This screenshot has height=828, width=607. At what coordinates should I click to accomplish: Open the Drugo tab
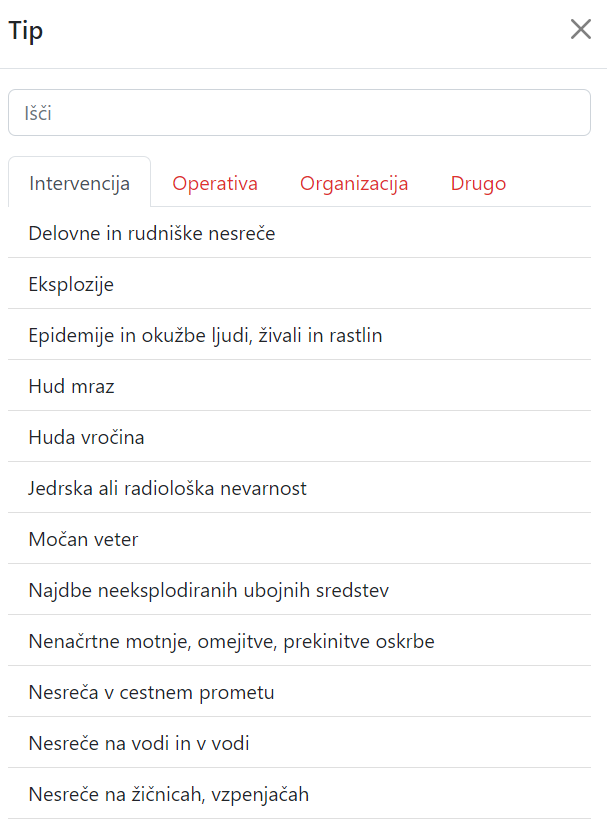point(478,183)
